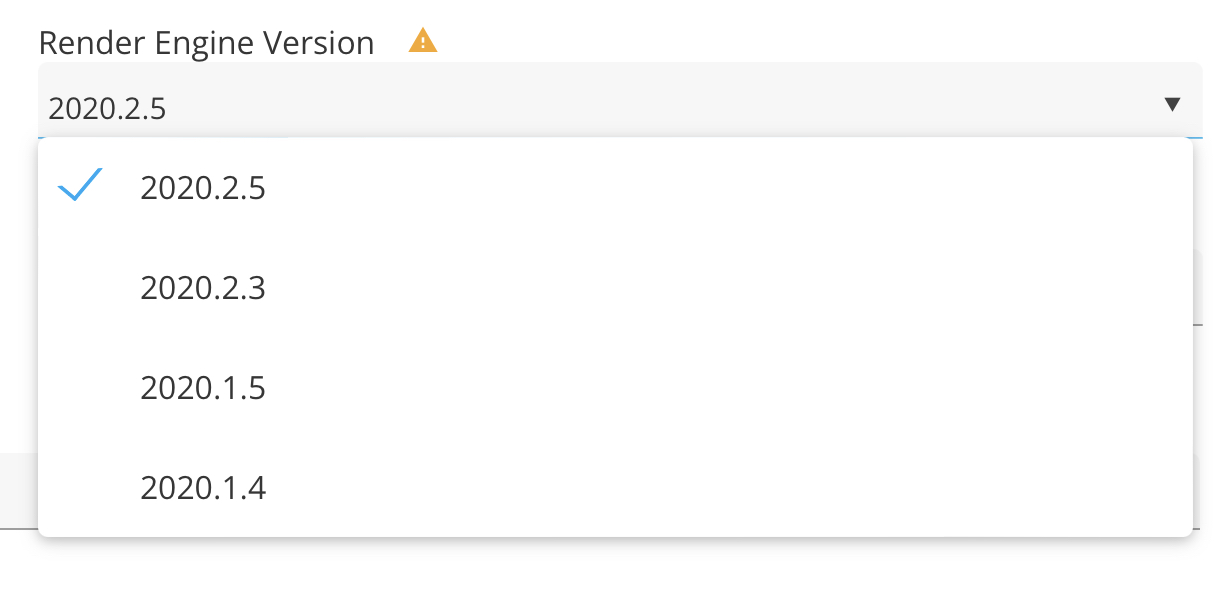The height and width of the screenshot is (599, 1218).
Task: Click the Render Engine Version combo box field
Action: point(600,104)
